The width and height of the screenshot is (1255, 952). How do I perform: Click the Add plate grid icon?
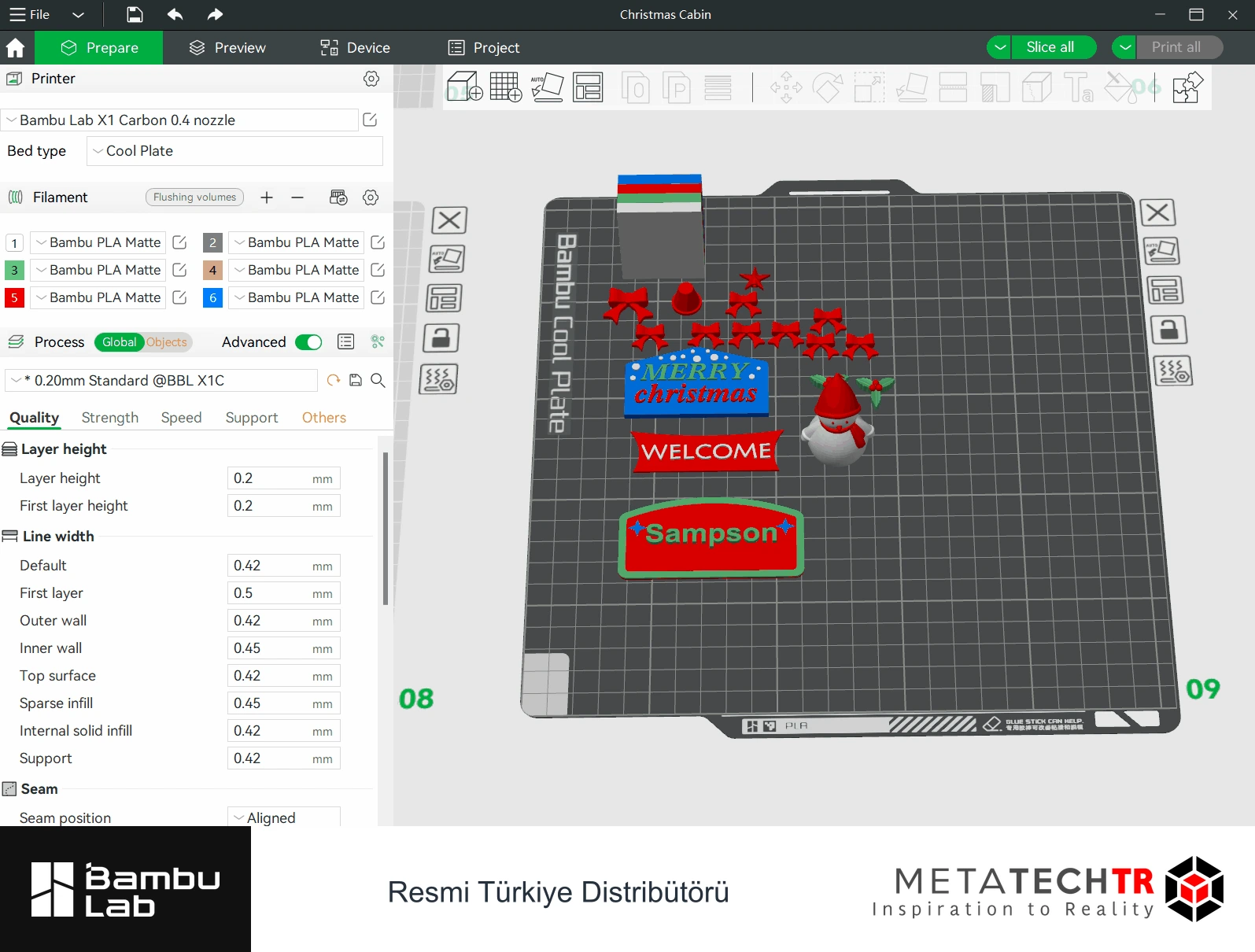tap(505, 87)
